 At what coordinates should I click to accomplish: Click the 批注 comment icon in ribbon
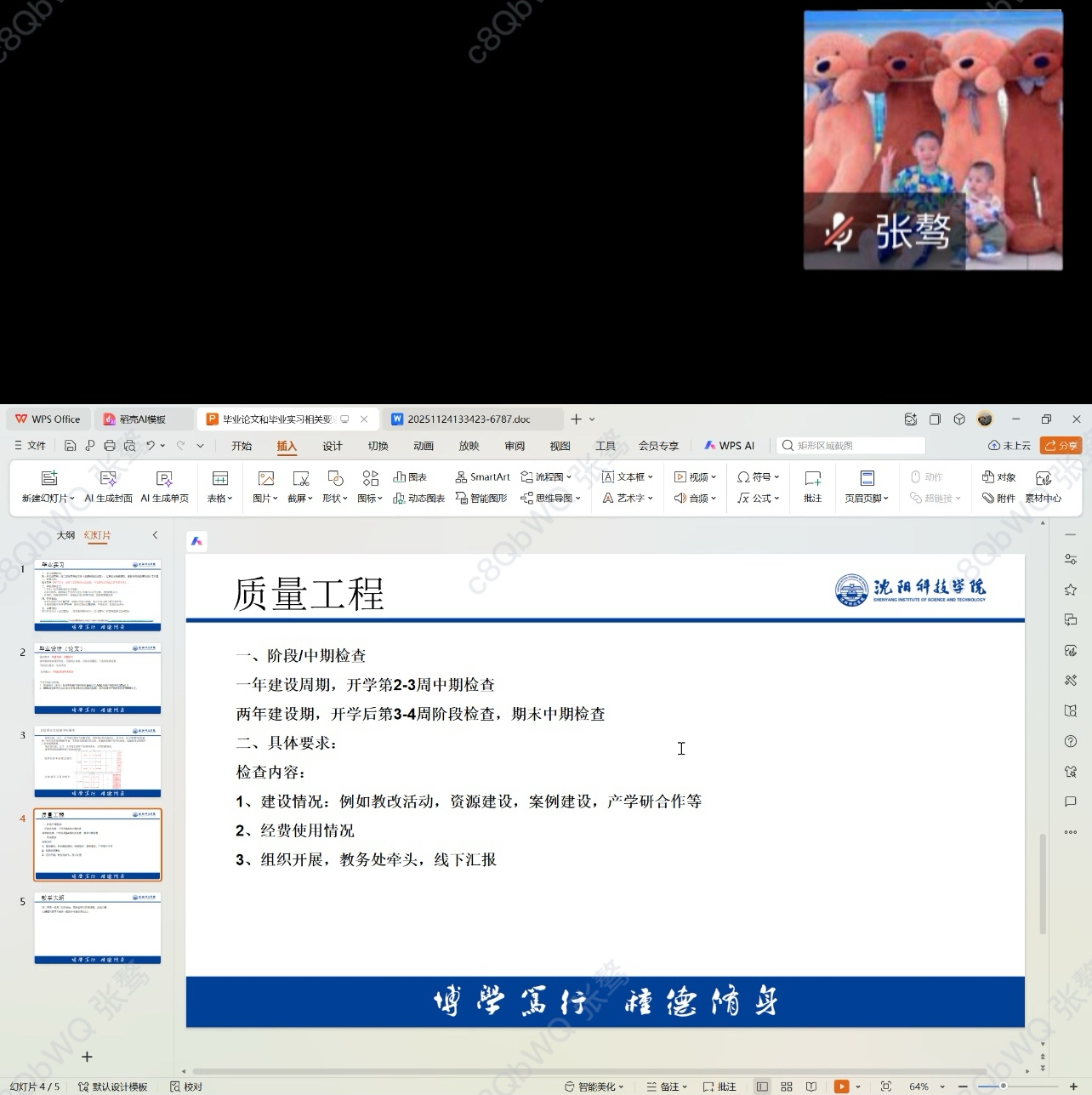[x=812, y=487]
